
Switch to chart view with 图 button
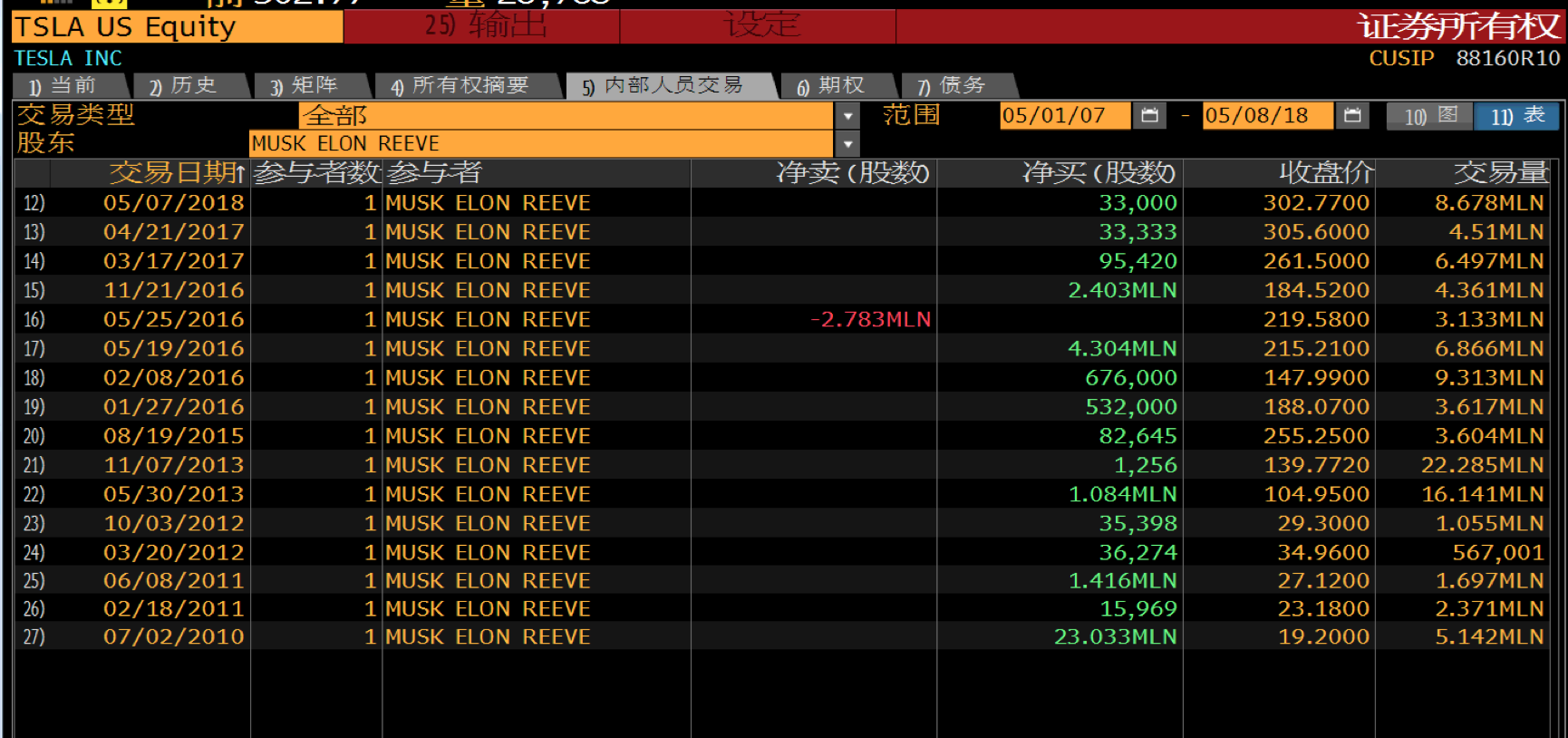click(x=1429, y=116)
